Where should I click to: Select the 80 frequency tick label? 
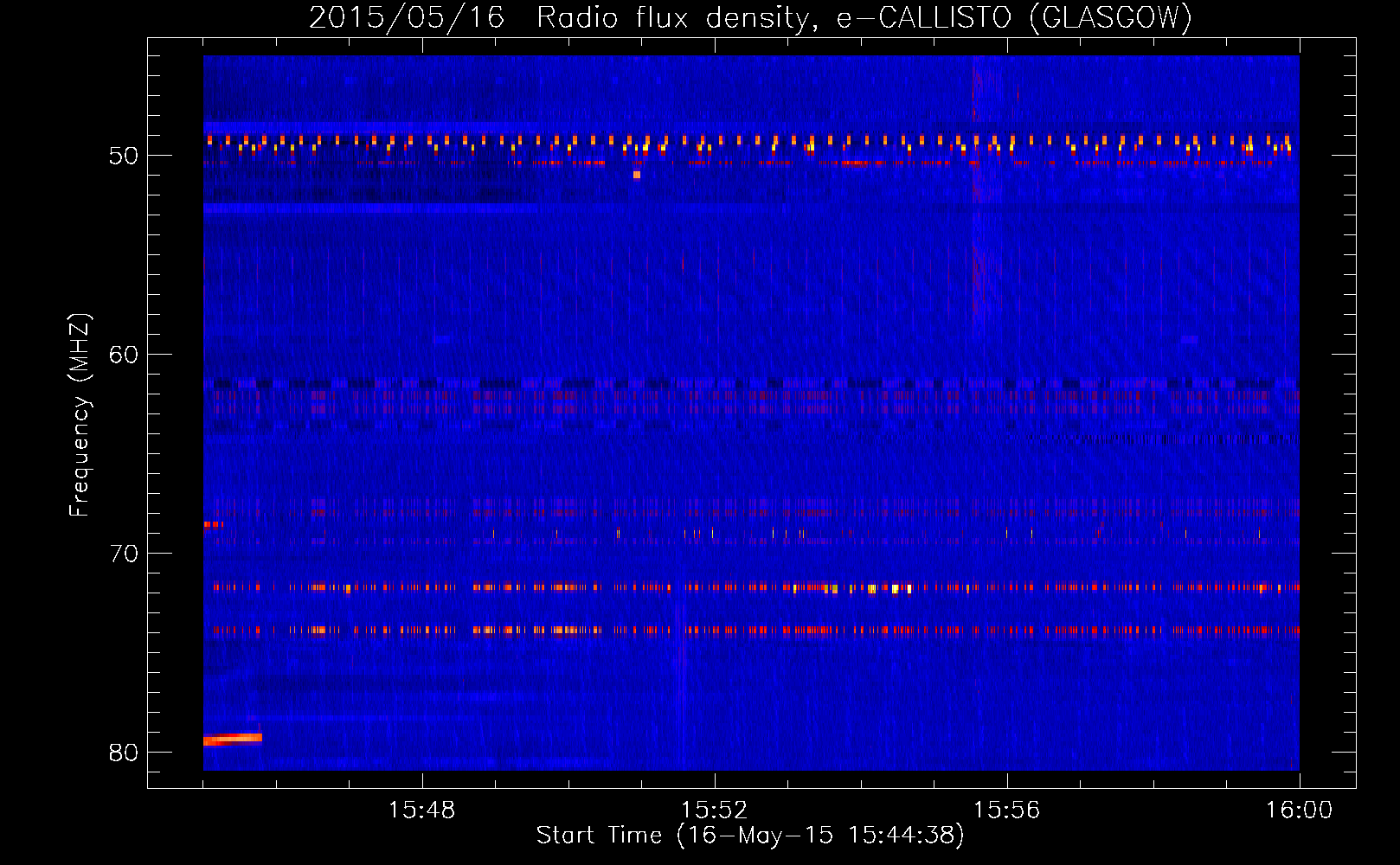click(124, 753)
